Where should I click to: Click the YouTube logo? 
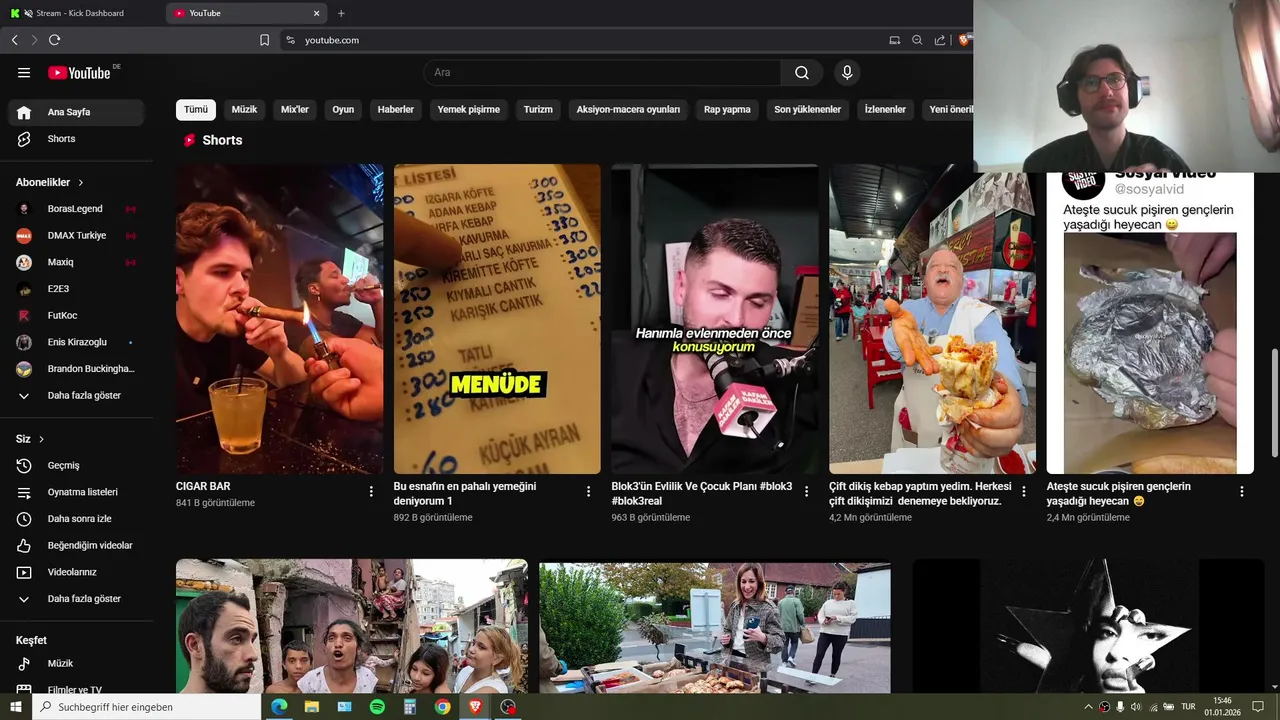click(79, 72)
